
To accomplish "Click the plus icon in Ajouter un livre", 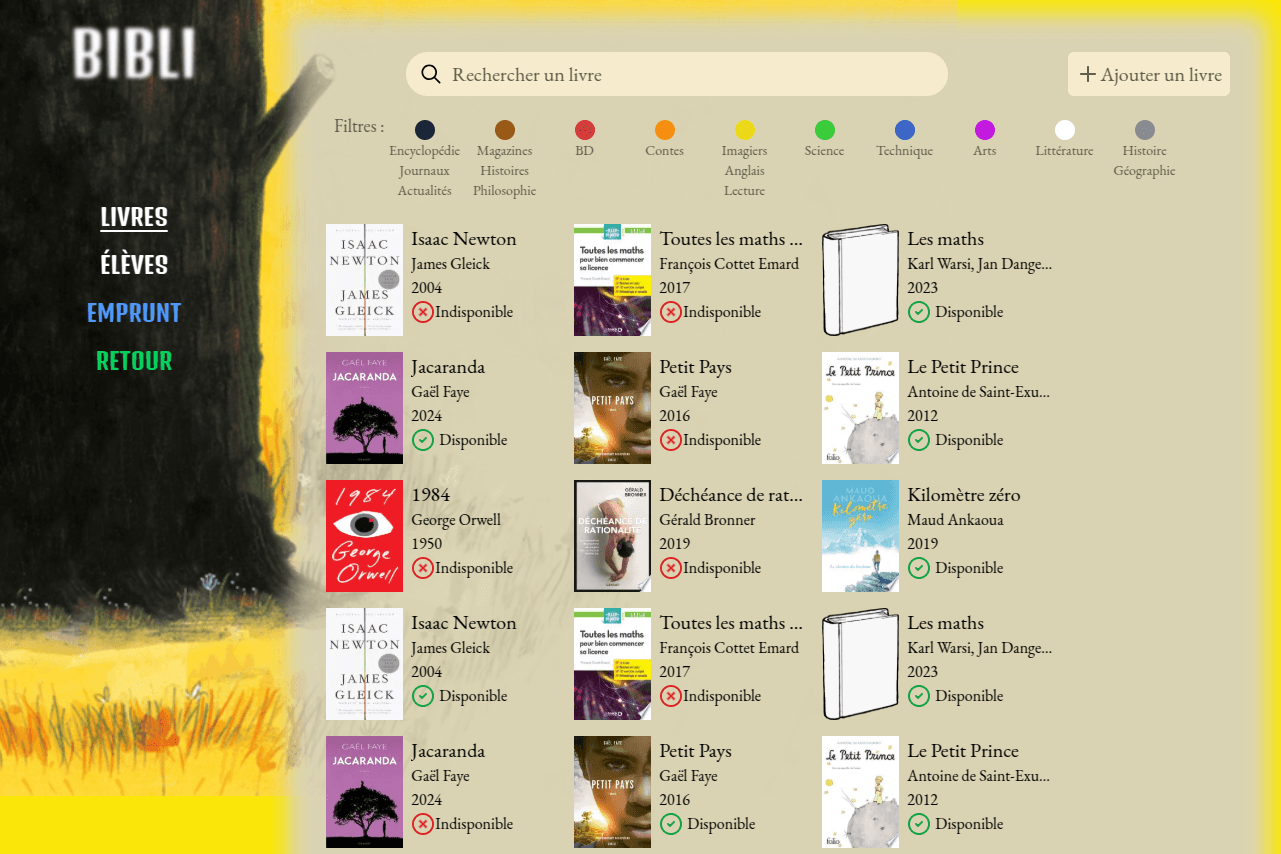I will coord(1087,75).
